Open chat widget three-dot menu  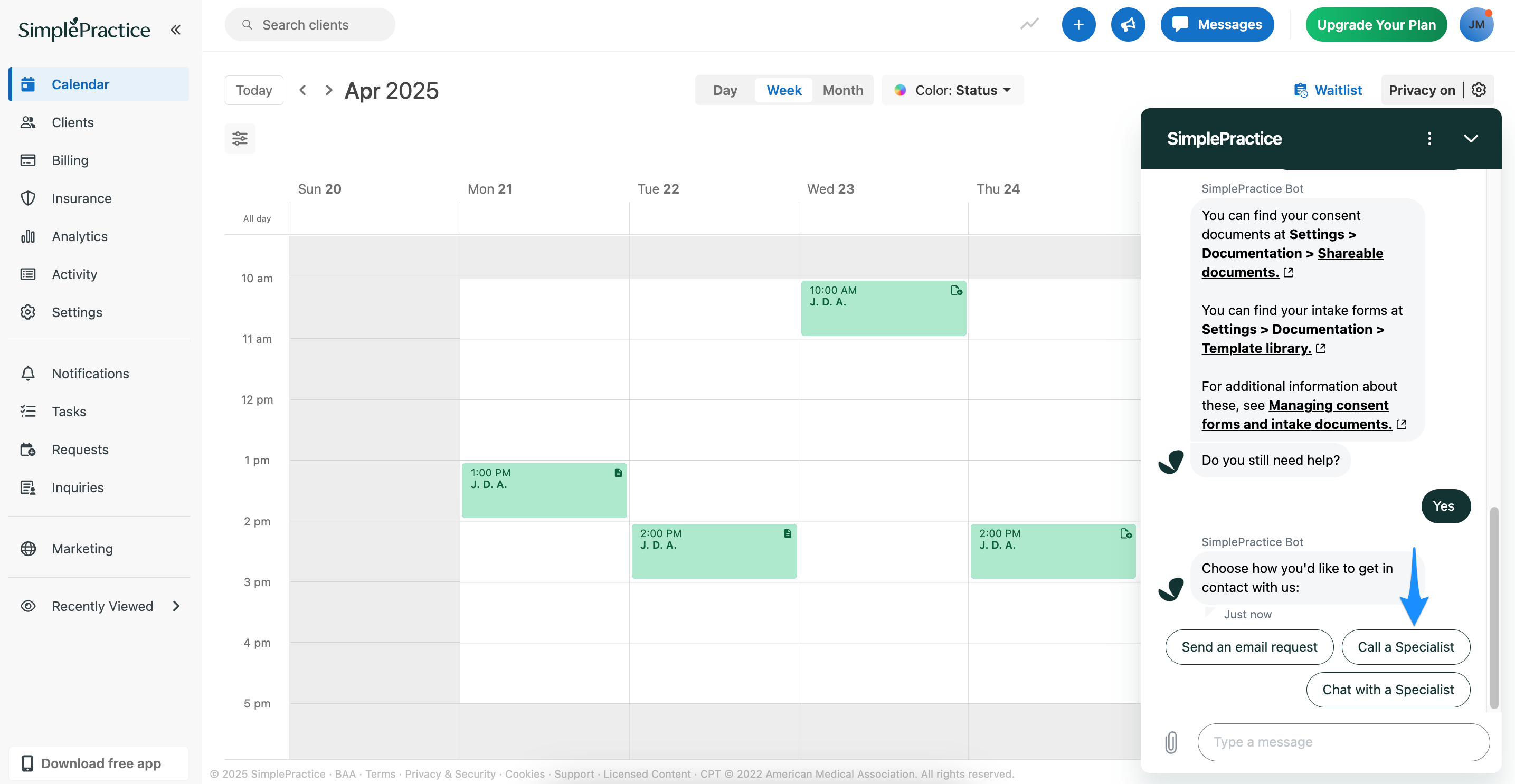tap(1429, 138)
